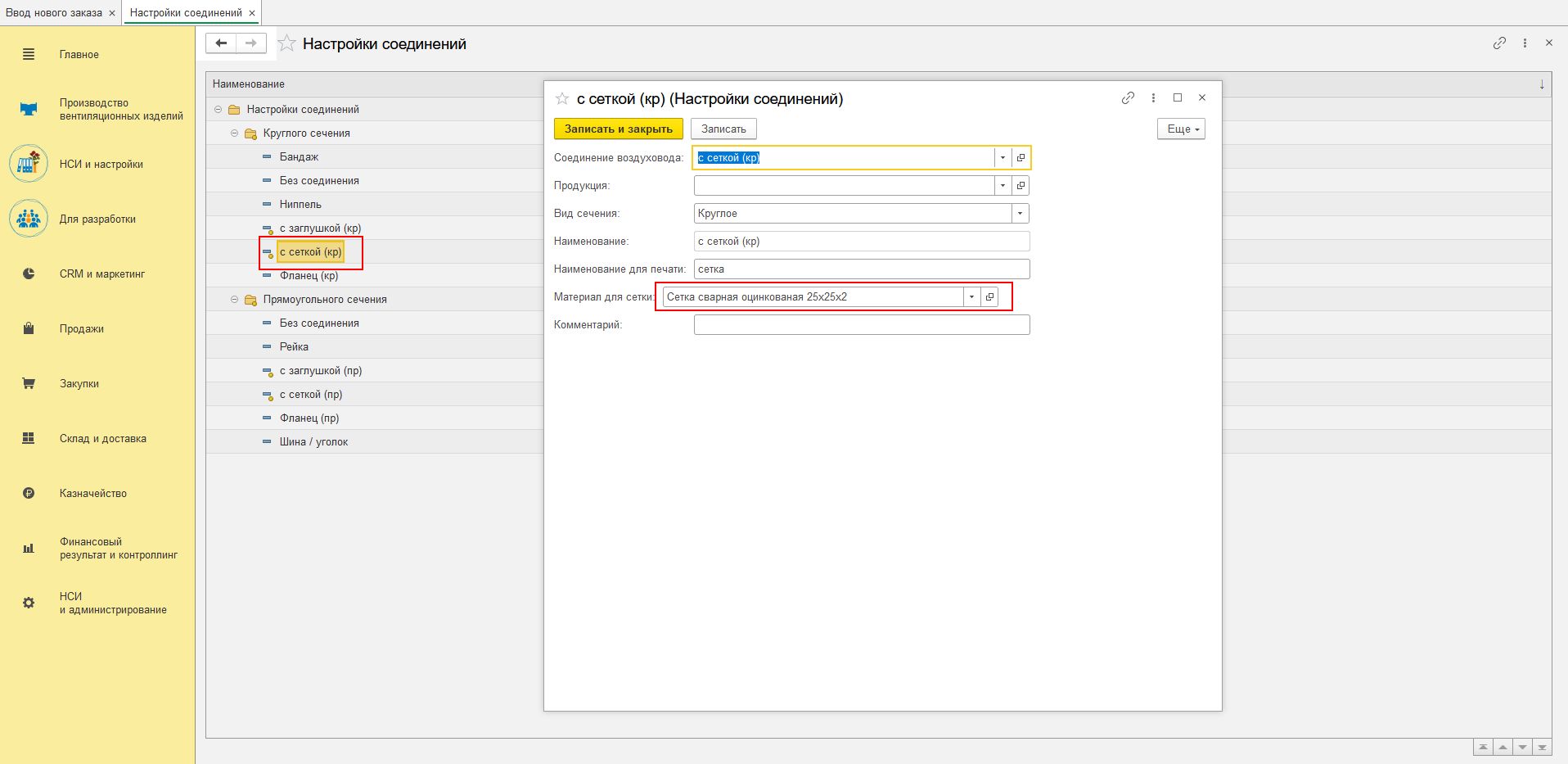Open the Еще dropdown menu
1568x764 pixels.
point(1180,129)
